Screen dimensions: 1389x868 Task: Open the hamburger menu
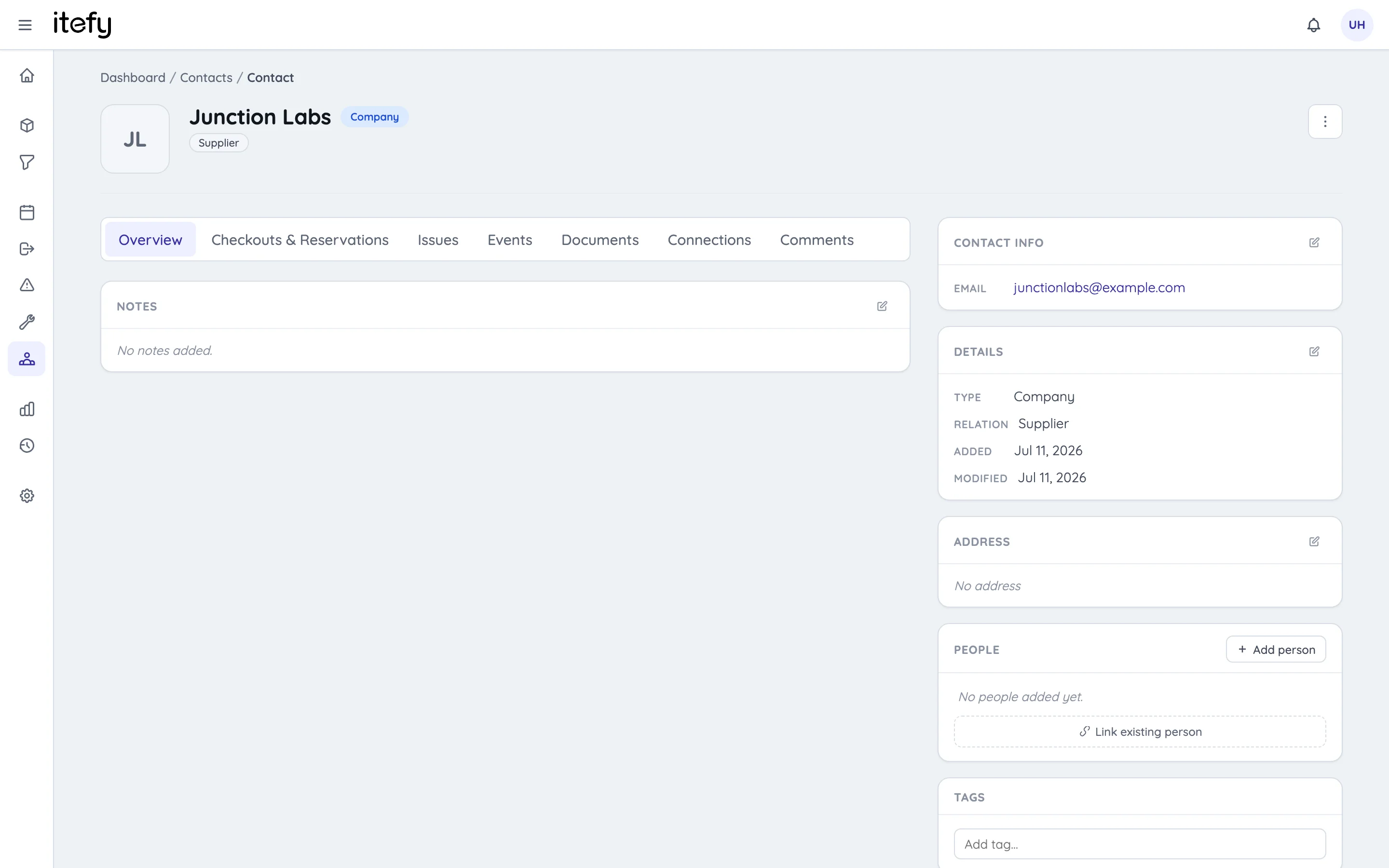coord(25,25)
